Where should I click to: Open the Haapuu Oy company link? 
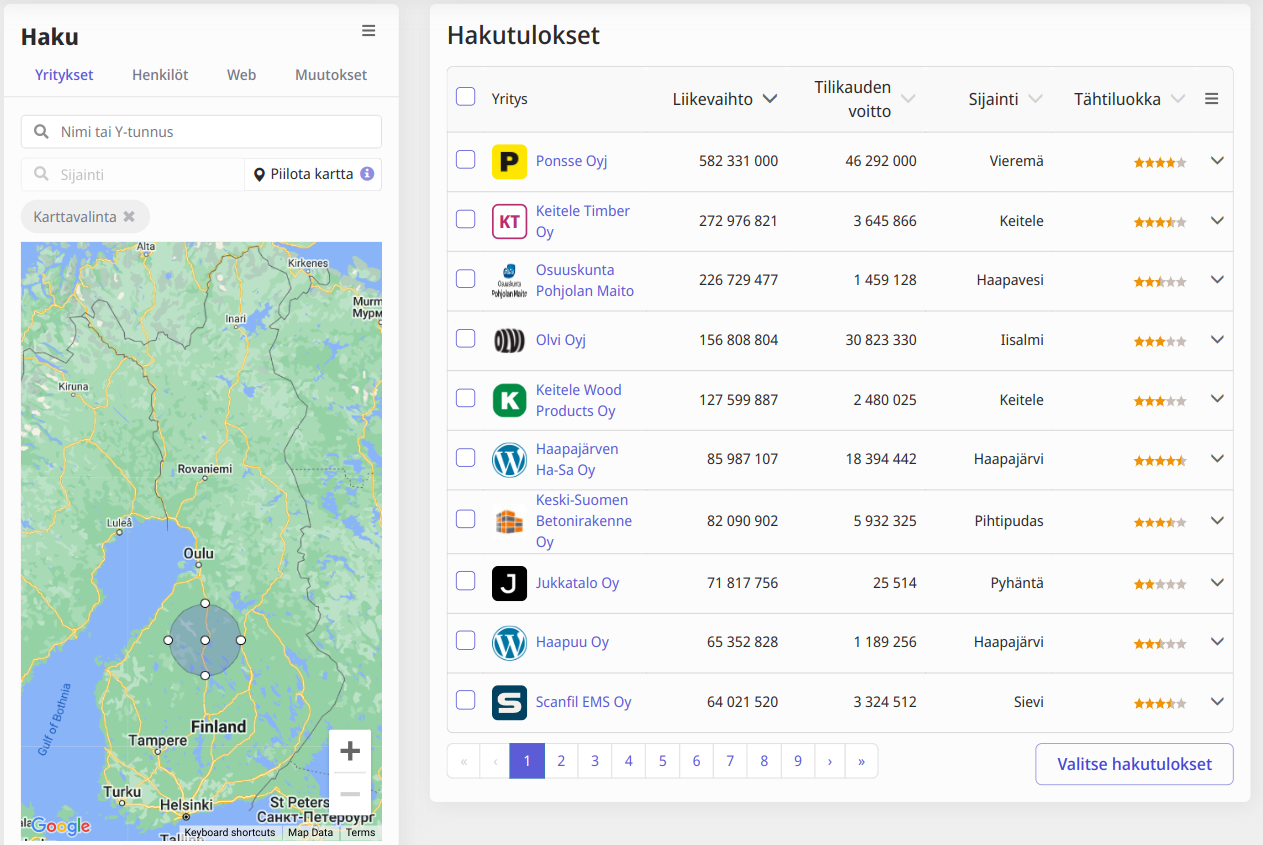572,642
